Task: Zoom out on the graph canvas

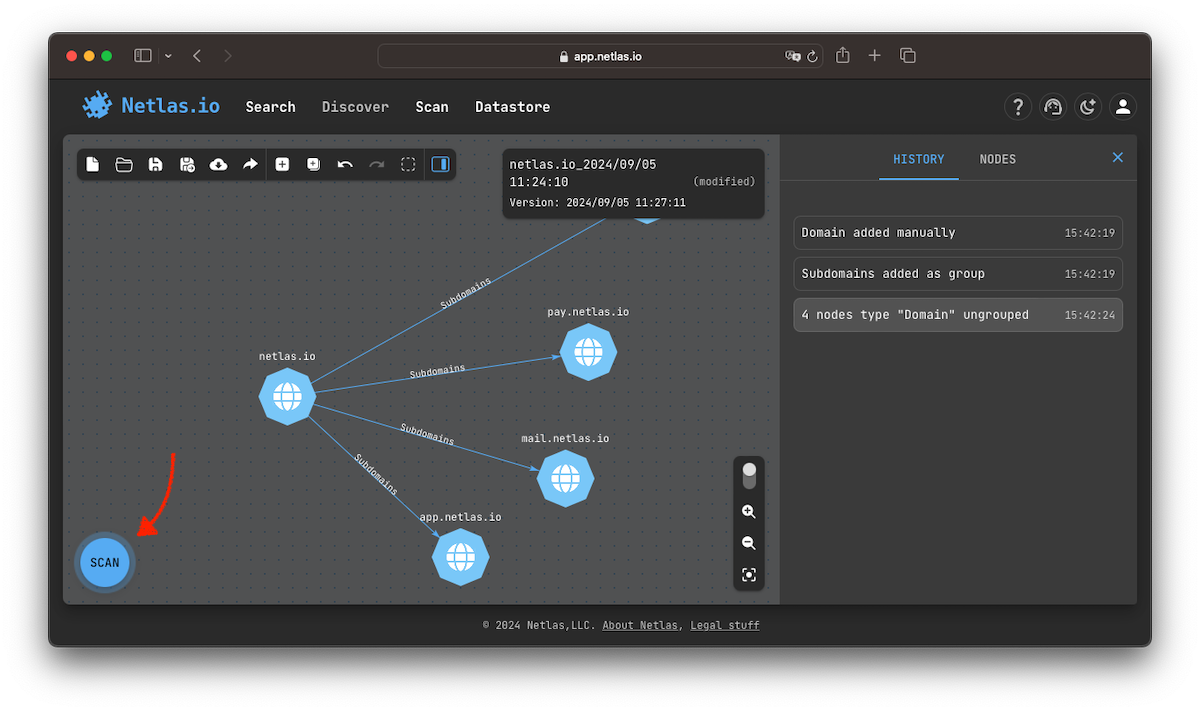Action: (x=749, y=543)
